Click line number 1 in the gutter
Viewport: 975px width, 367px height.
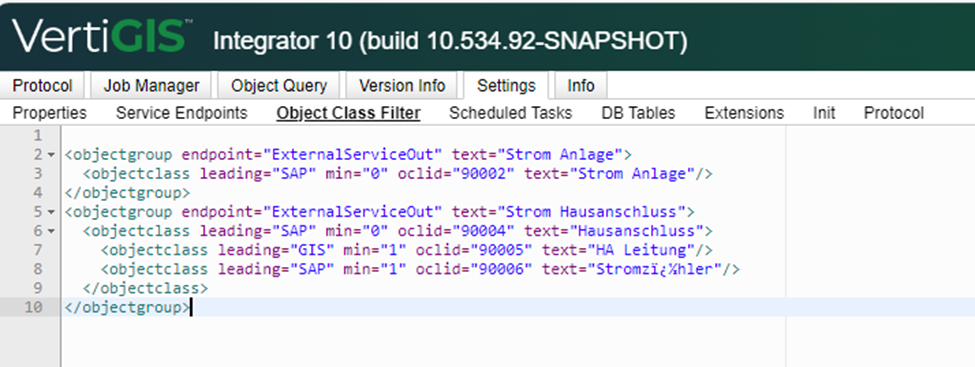point(37,136)
